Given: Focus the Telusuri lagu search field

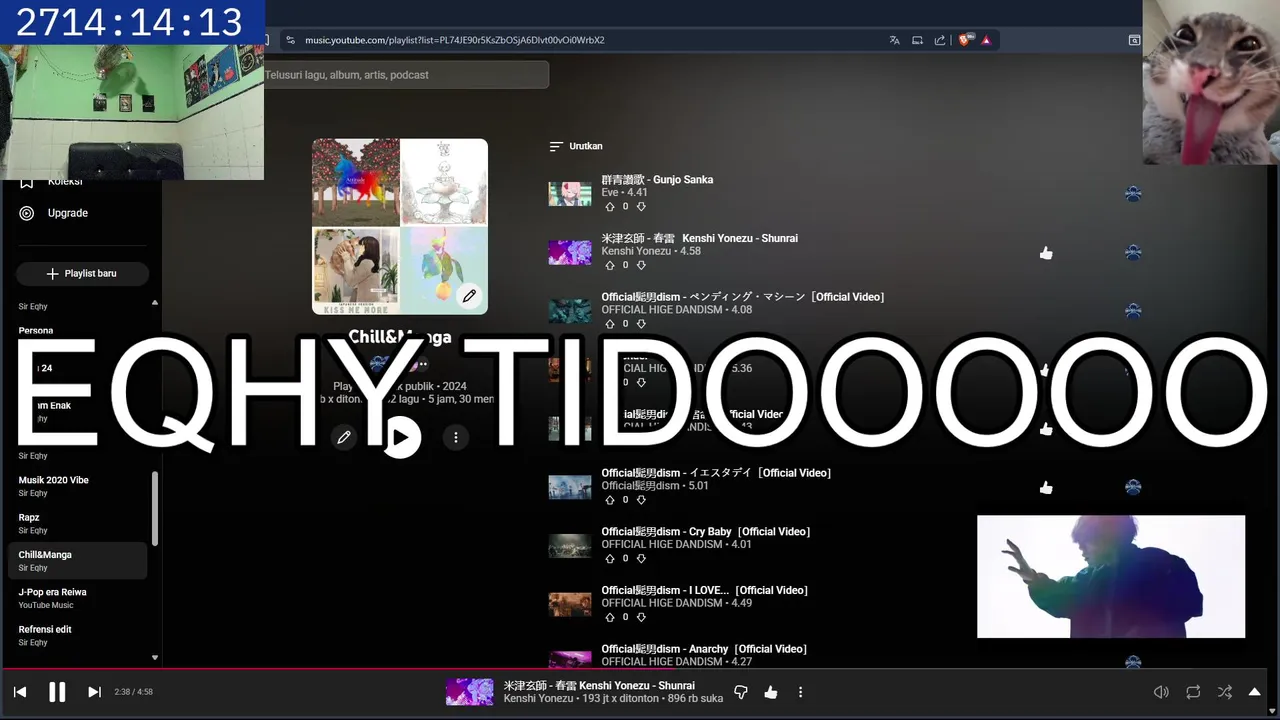Looking at the screenshot, I should 405,75.
